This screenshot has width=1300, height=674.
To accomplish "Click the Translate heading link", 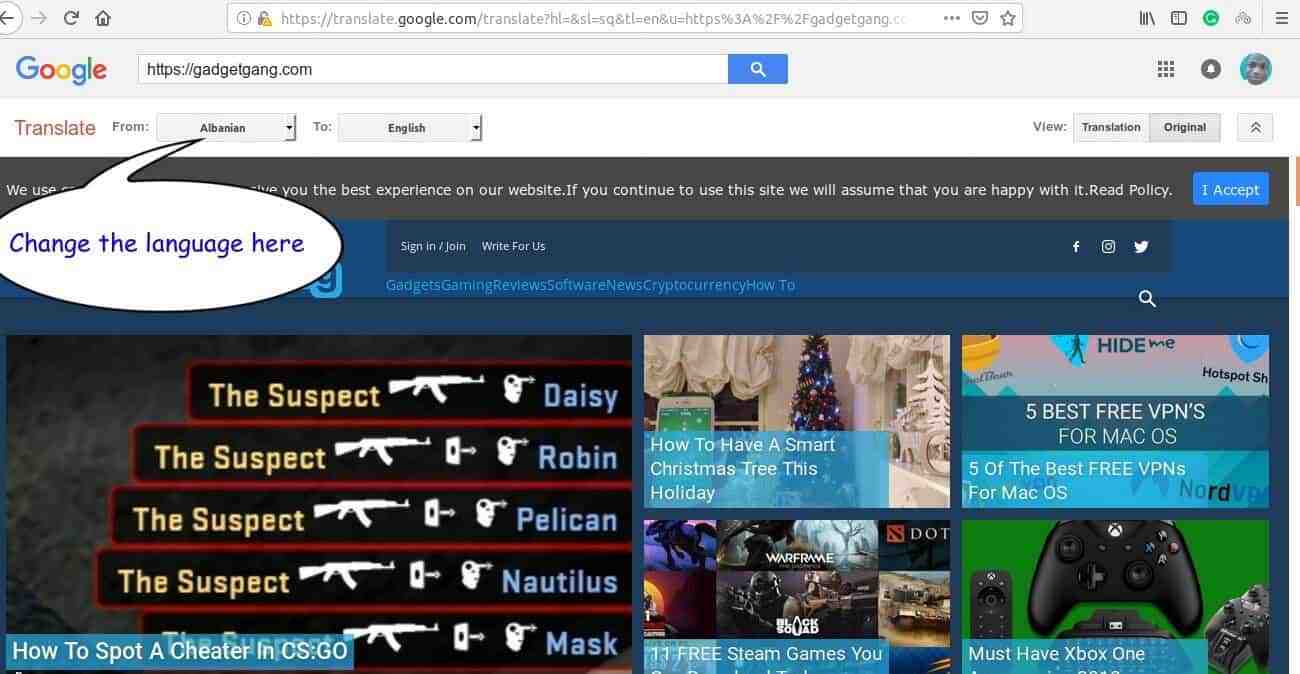I will click(55, 127).
